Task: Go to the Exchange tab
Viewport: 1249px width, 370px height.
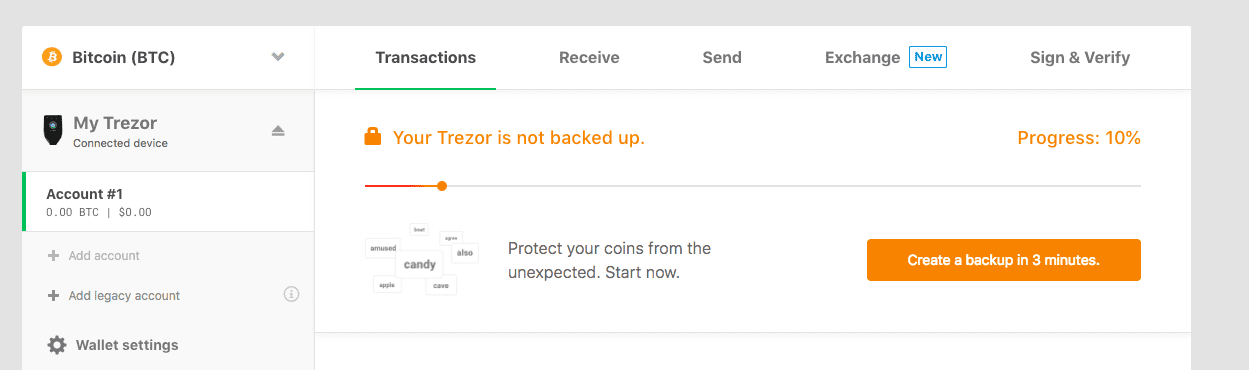Action: (x=862, y=57)
